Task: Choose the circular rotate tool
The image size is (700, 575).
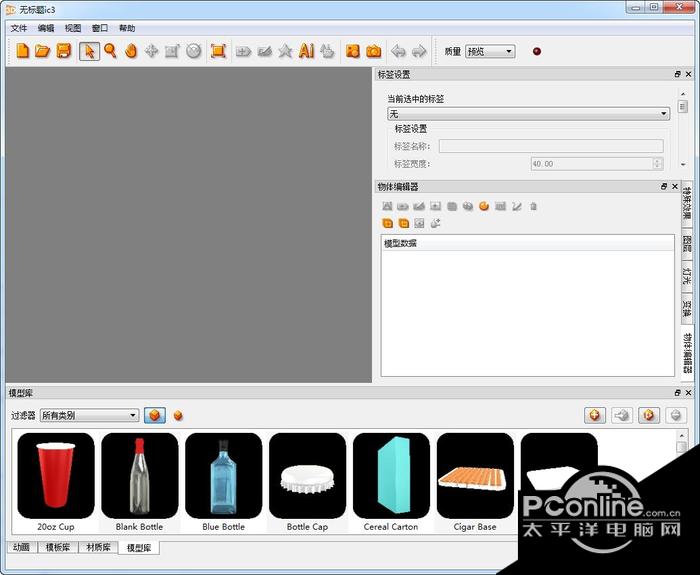Action: click(x=194, y=51)
